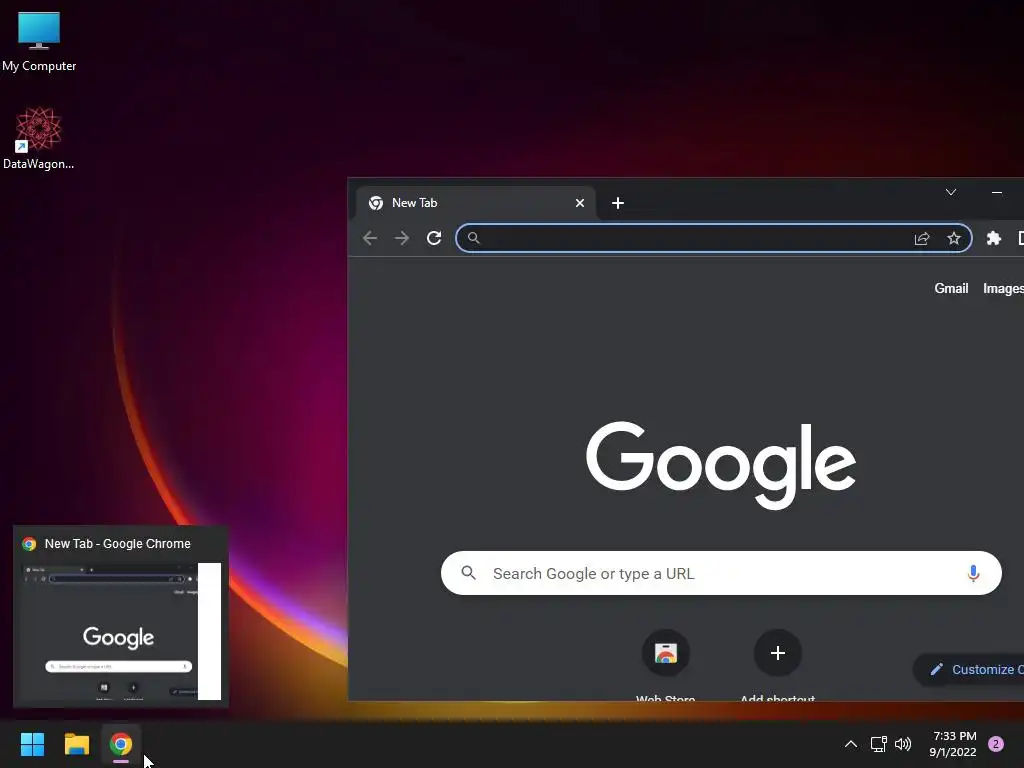Click the Google search box
This screenshot has width=1024, height=768.
(721, 573)
